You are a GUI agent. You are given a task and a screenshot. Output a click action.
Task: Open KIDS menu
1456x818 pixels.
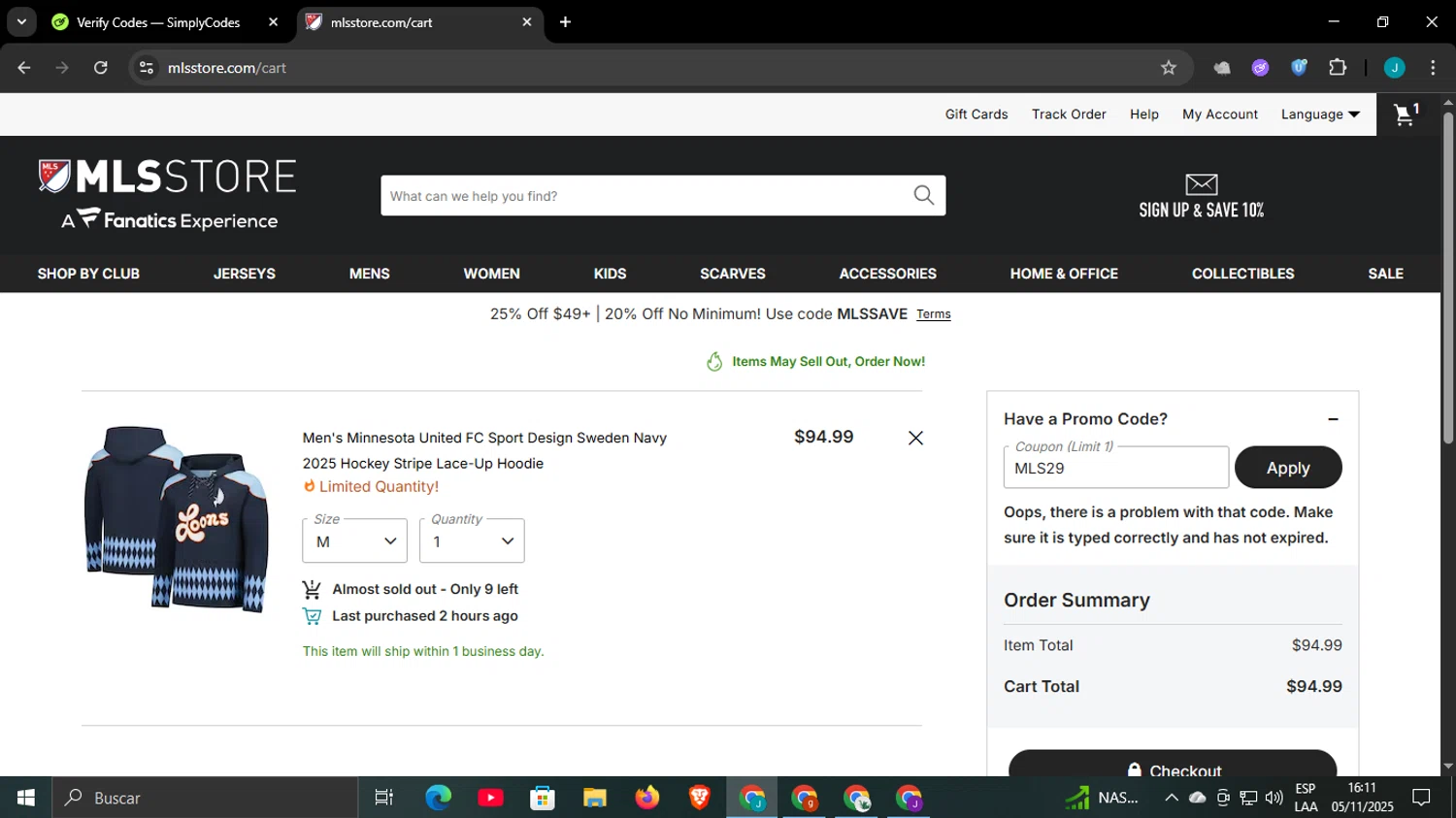(x=610, y=274)
